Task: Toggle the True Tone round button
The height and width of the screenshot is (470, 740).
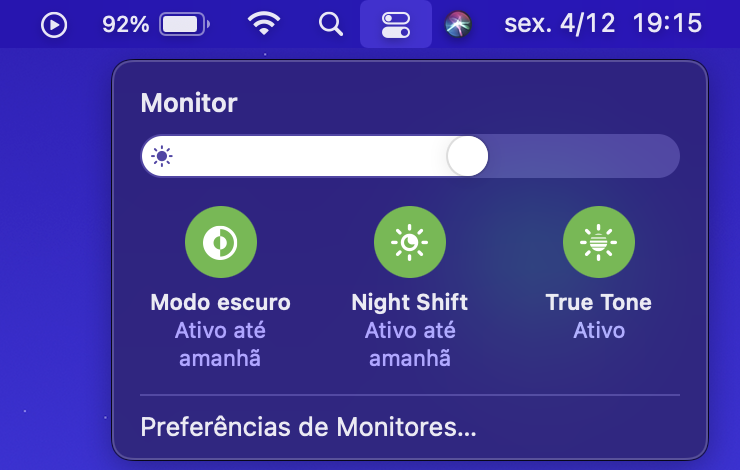Action: coord(599,242)
